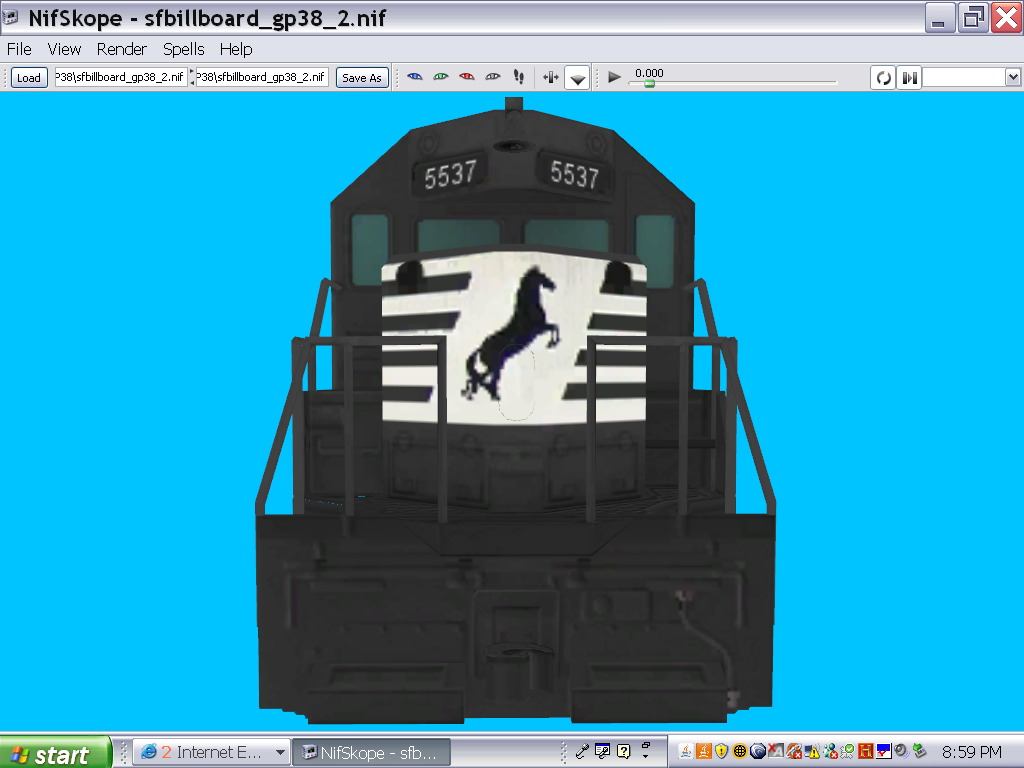Click the dark blue sphere tray icon
This screenshot has width=1024, height=768.
point(758,751)
